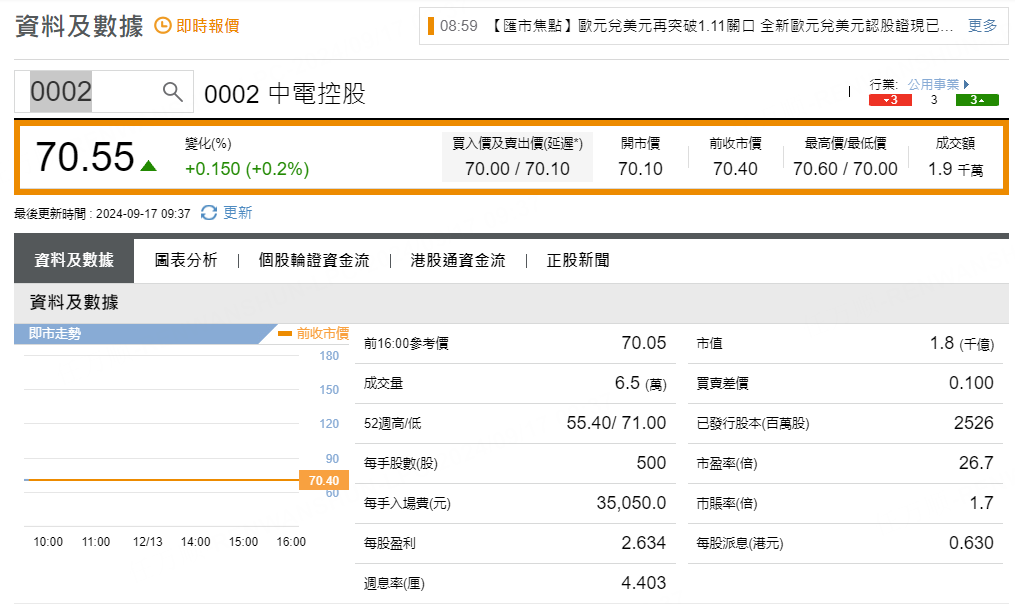Click the 每手入場費 value 35,050.0
Screen dimensions: 1015x604
(x=631, y=503)
